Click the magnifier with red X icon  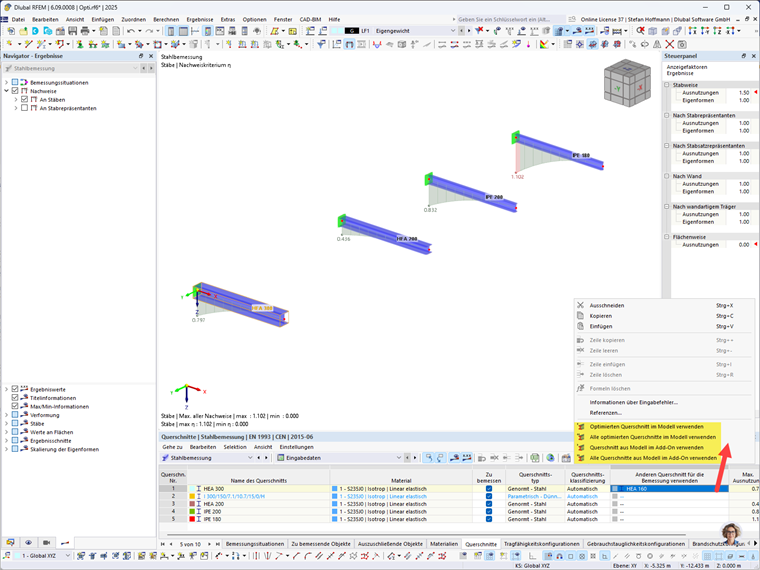pyautogui.click(x=640, y=31)
